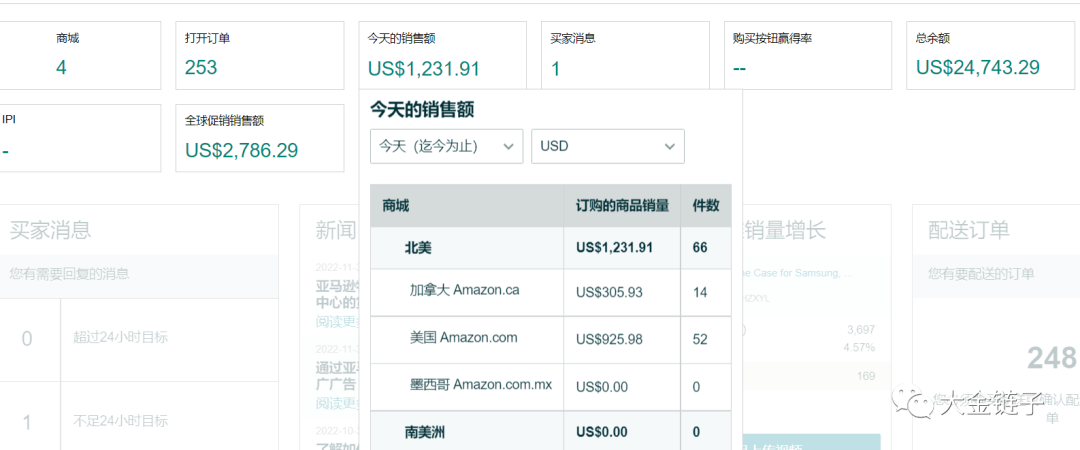1080x450 pixels.
Task: Select the 美国 Amazon.com marketplace row
Action: click(463, 338)
